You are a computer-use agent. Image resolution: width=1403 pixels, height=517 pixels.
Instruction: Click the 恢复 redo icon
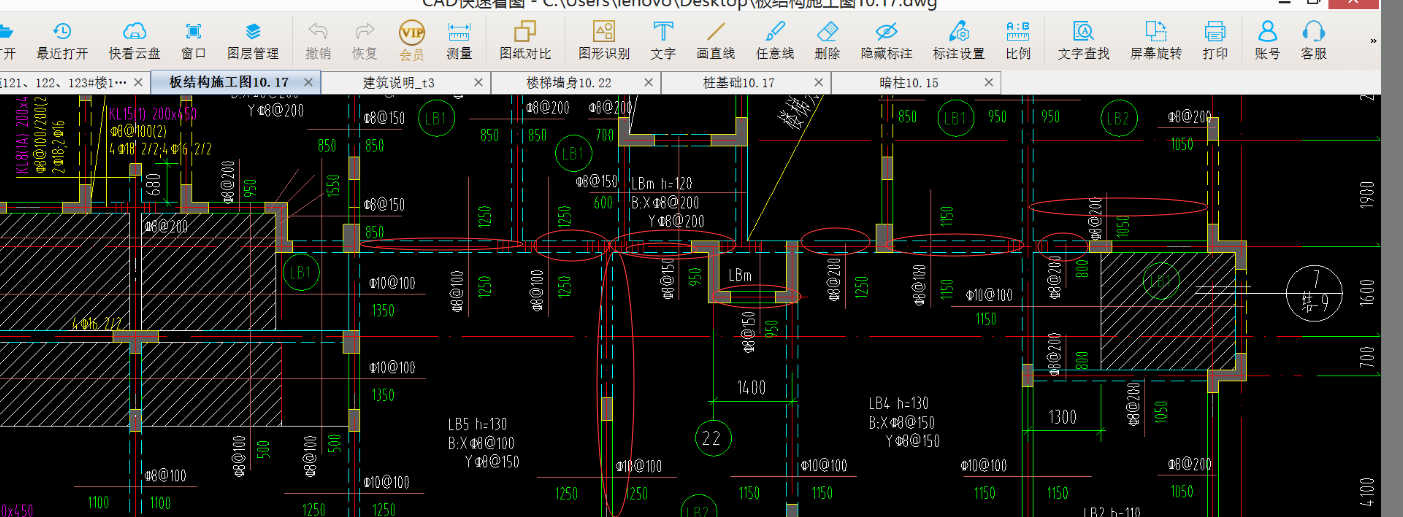coord(365,41)
